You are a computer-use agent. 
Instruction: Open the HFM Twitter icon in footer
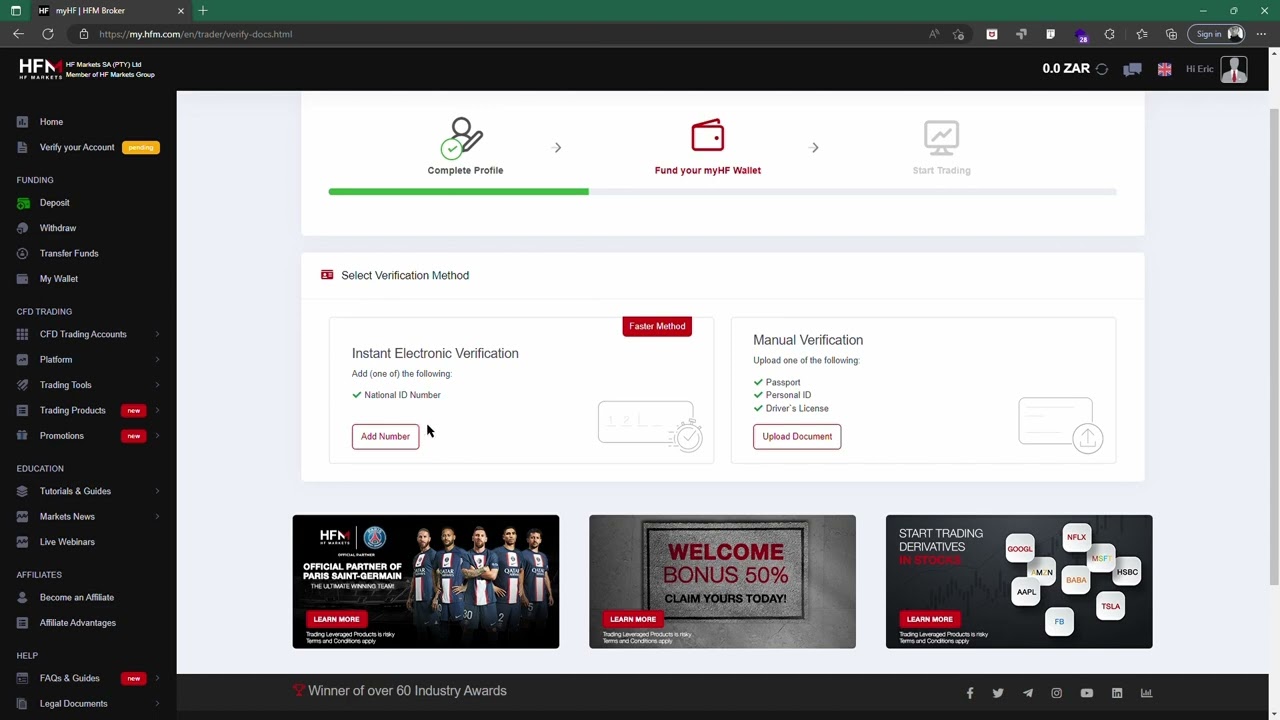(998, 693)
